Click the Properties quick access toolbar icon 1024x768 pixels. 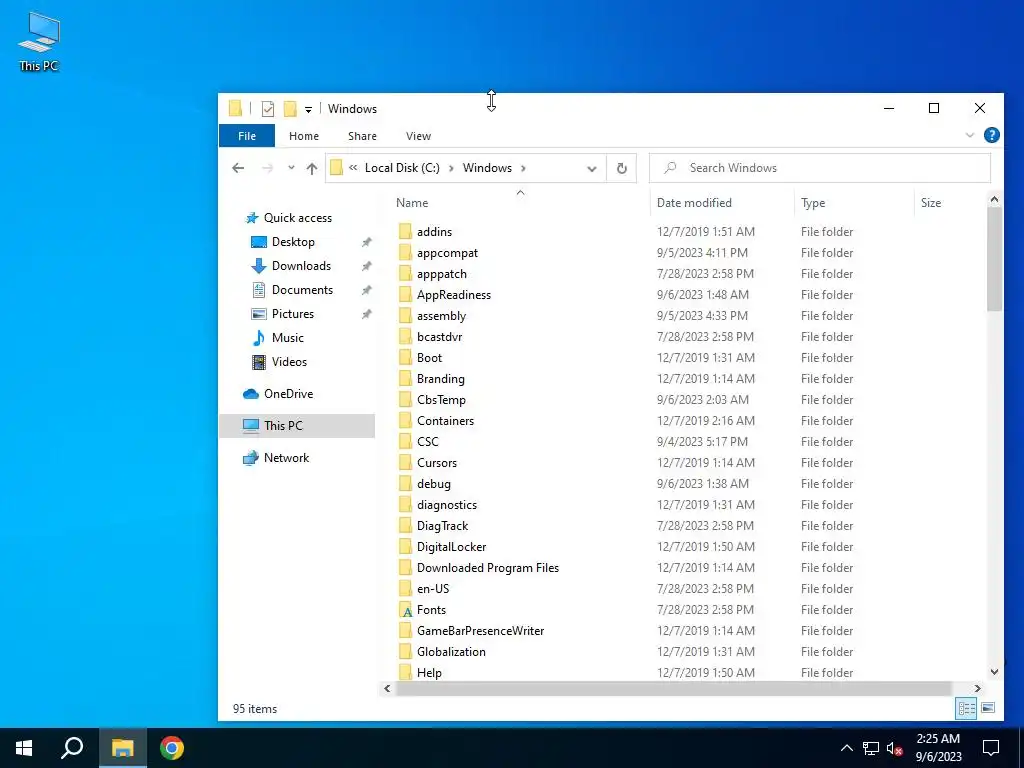(x=268, y=109)
